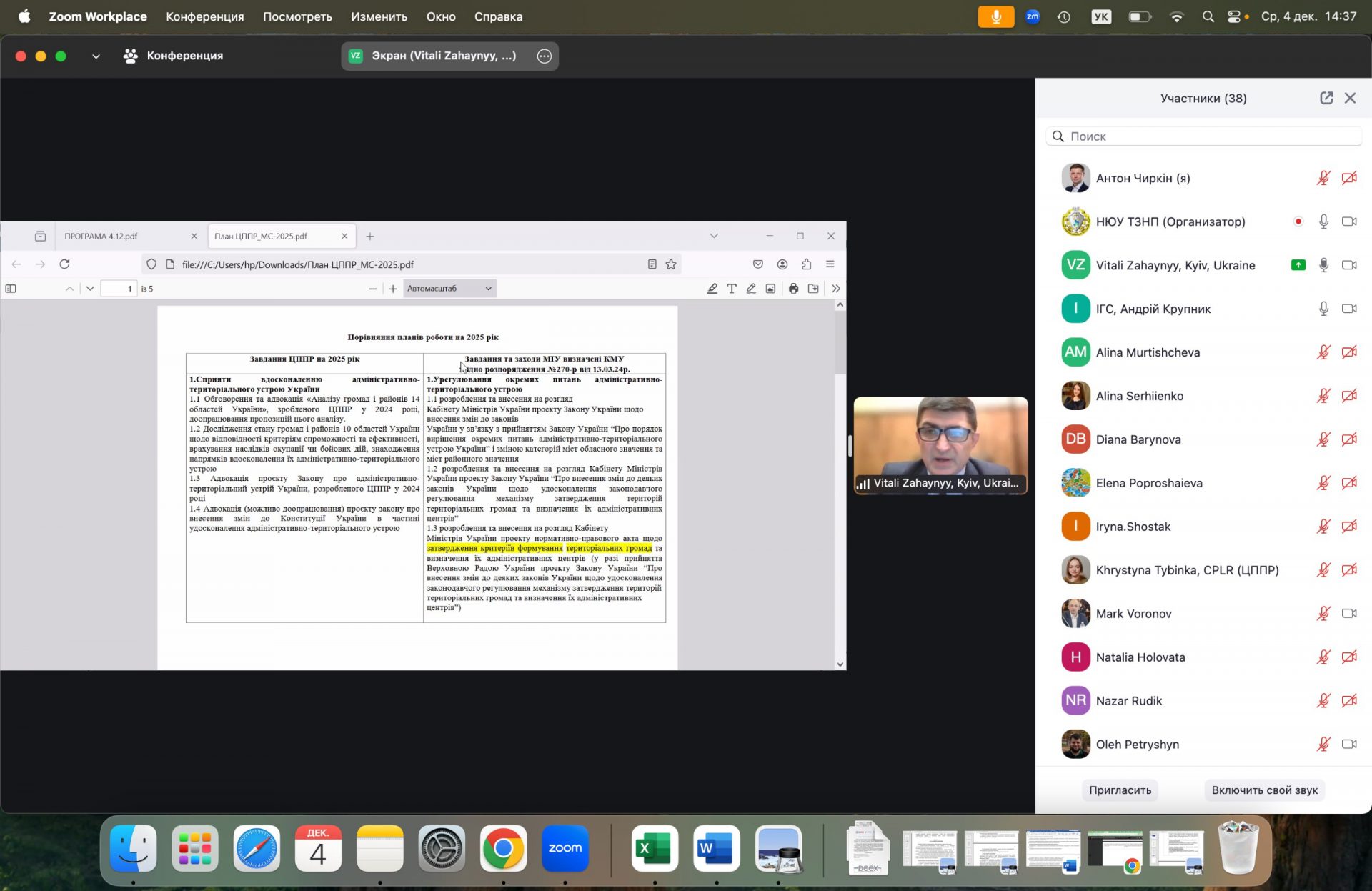Open macOS Control Center in the menu bar
This screenshot has height=891, width=1372.
(1234, 16)
